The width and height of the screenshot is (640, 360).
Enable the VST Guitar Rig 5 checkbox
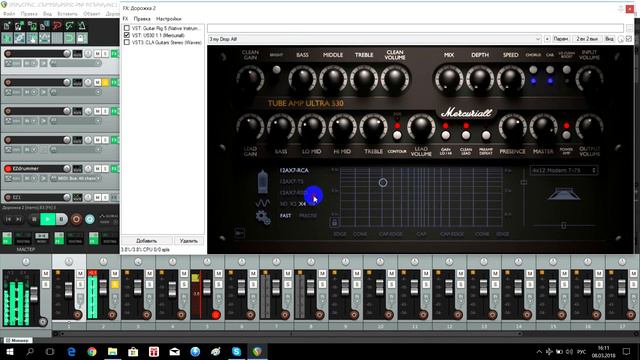(x=127, y=28)
